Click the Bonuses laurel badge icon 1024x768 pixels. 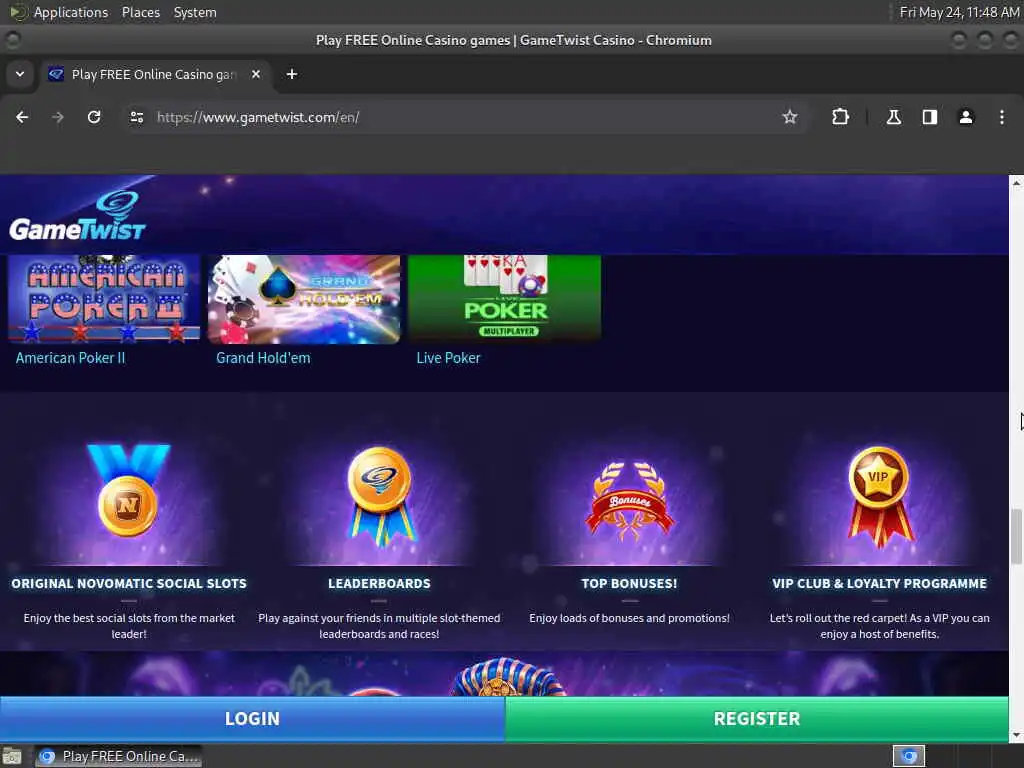[630, 502]
